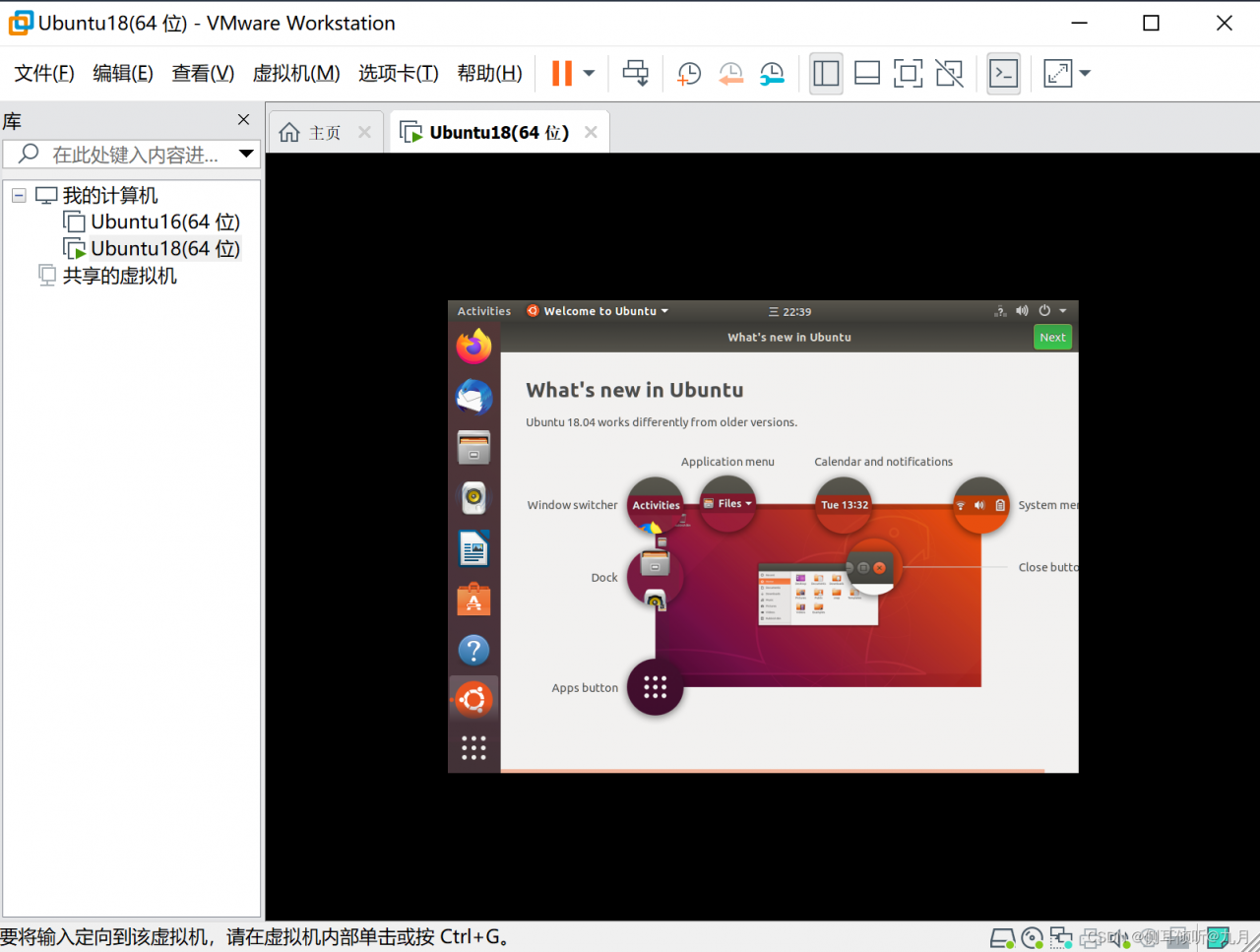Pause the running virtual machine
1260x952 pixels.
(x=562, y=73)
